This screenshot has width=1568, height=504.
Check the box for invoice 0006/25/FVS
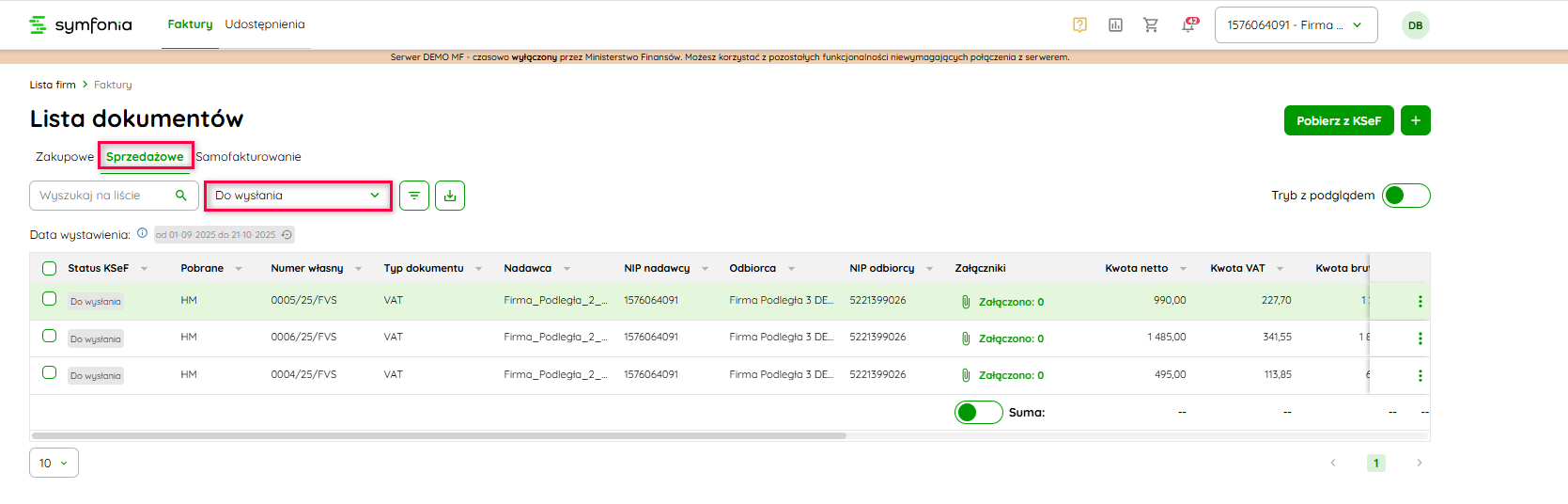click(x=50, y=336)
